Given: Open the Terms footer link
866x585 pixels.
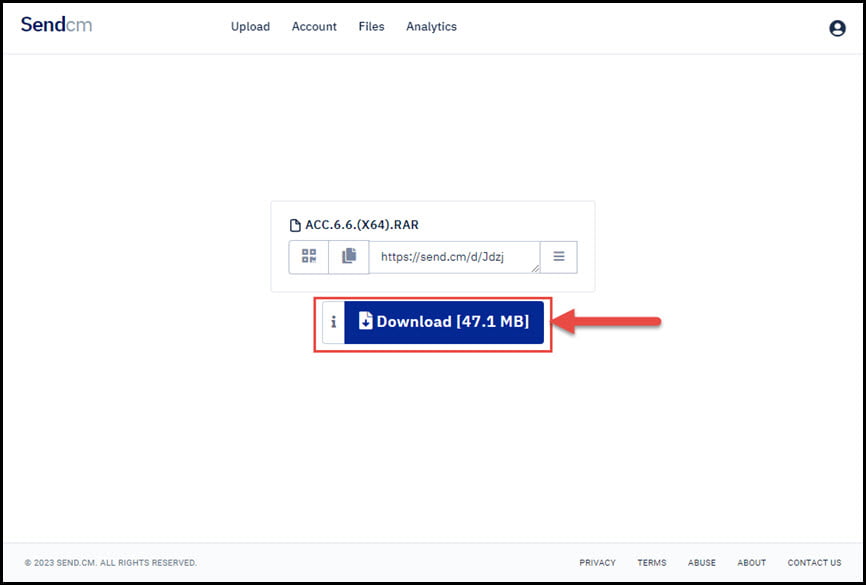Looking at the screenshot, I should click(x=652, y=562).
